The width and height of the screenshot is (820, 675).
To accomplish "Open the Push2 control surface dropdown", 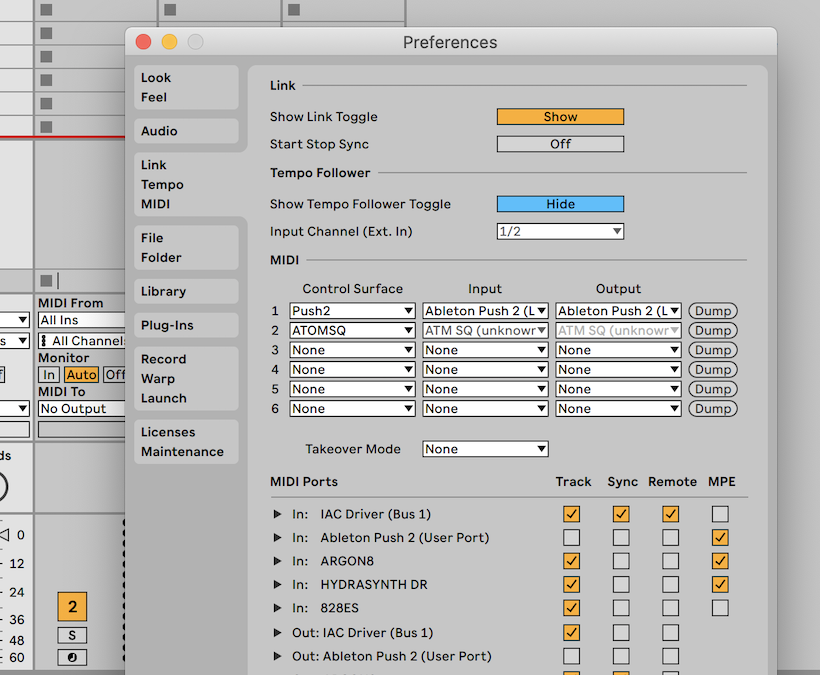I will (x=352, y=311).
